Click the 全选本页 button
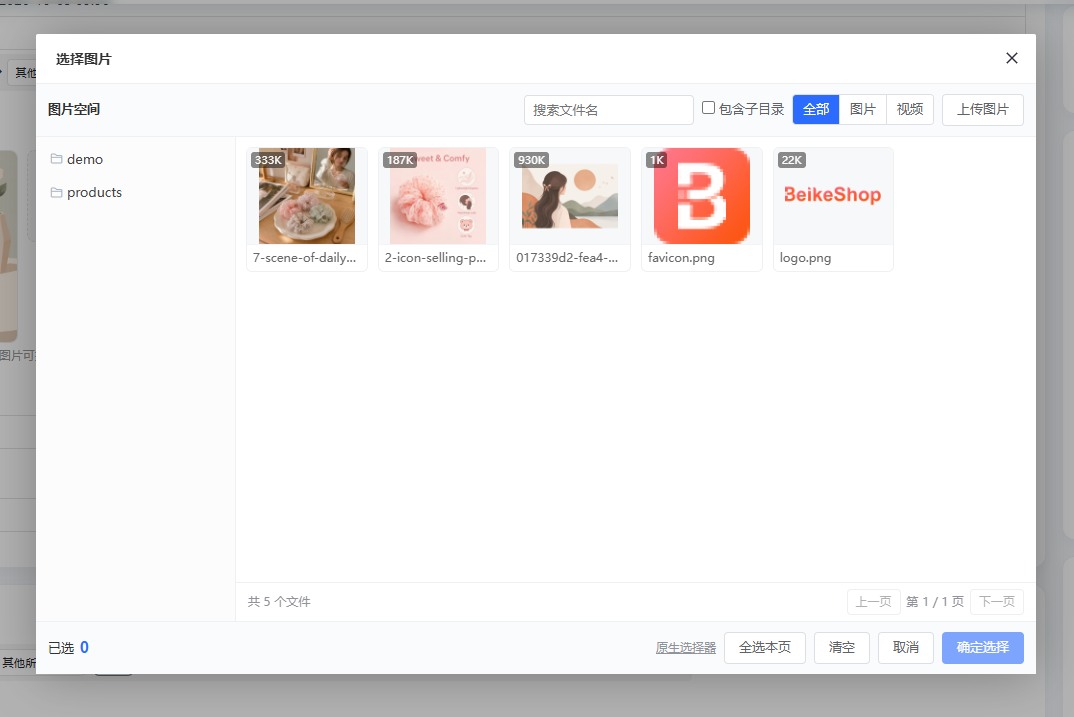This screenshot has width=1074, height=717. pos(764,648)
